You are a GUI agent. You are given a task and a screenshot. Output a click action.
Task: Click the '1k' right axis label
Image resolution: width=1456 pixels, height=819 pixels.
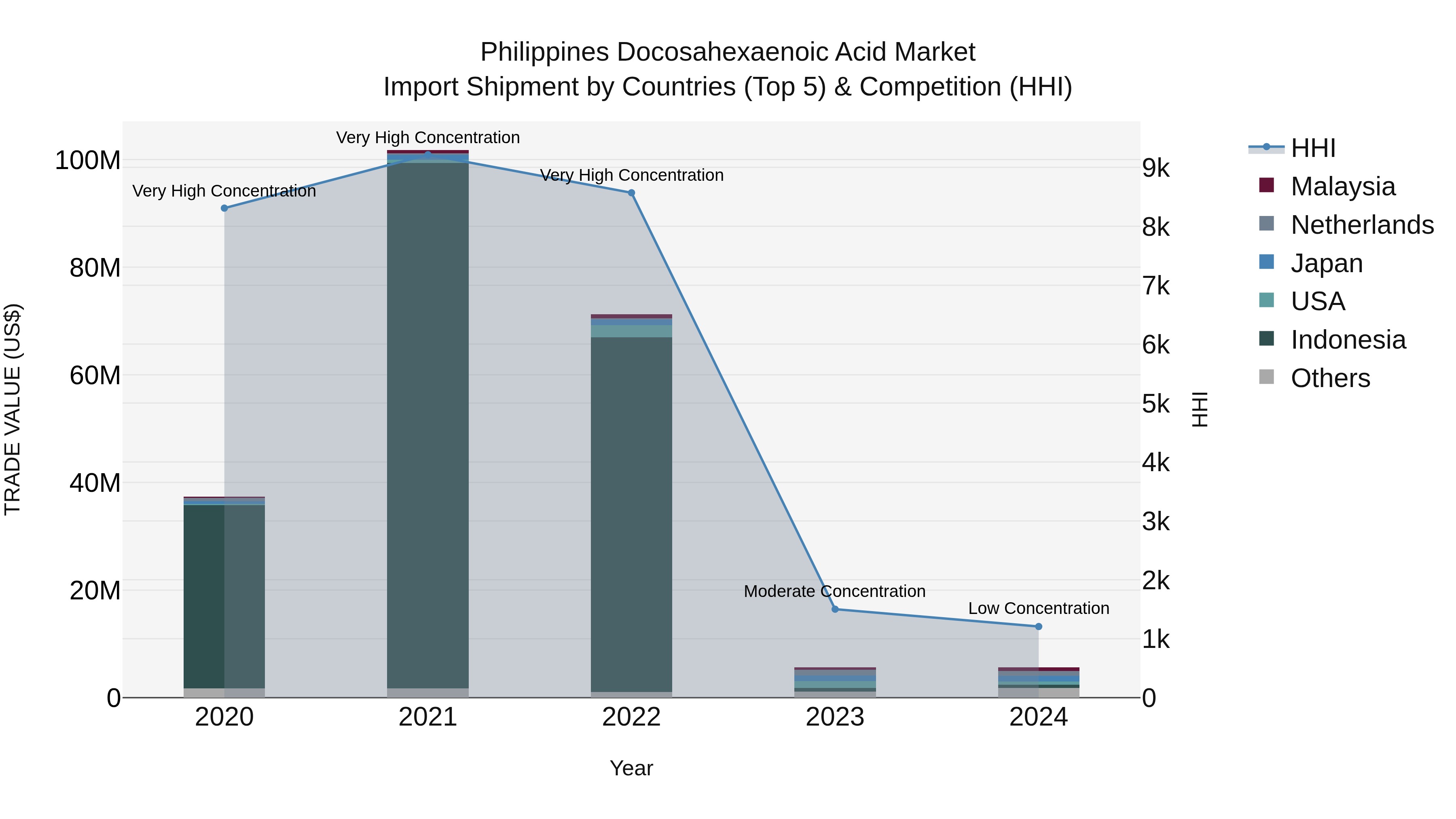[x=1156, y=639]
